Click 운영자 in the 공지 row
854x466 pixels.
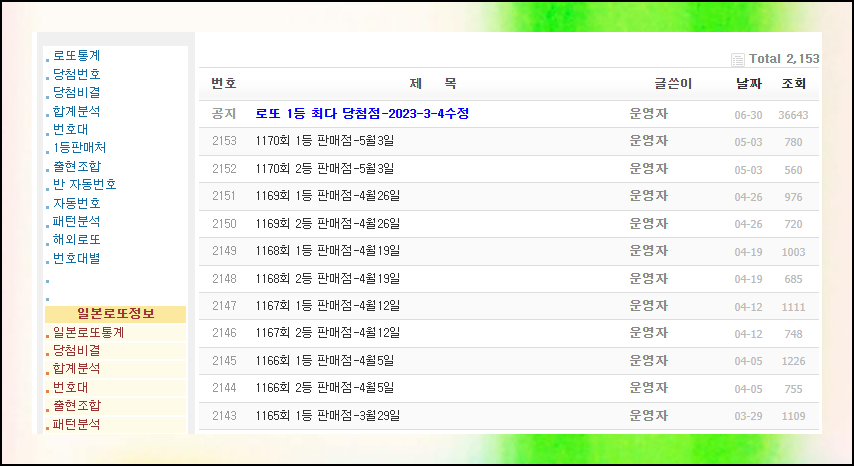click(649, 114)
